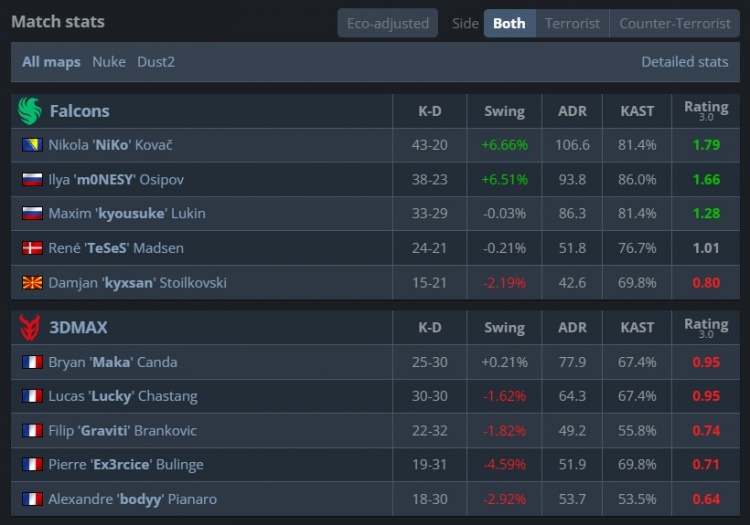Click the French flag beside Maka
Image resolution: width=750 pixels, height=525 pixels.
[32, 362]
